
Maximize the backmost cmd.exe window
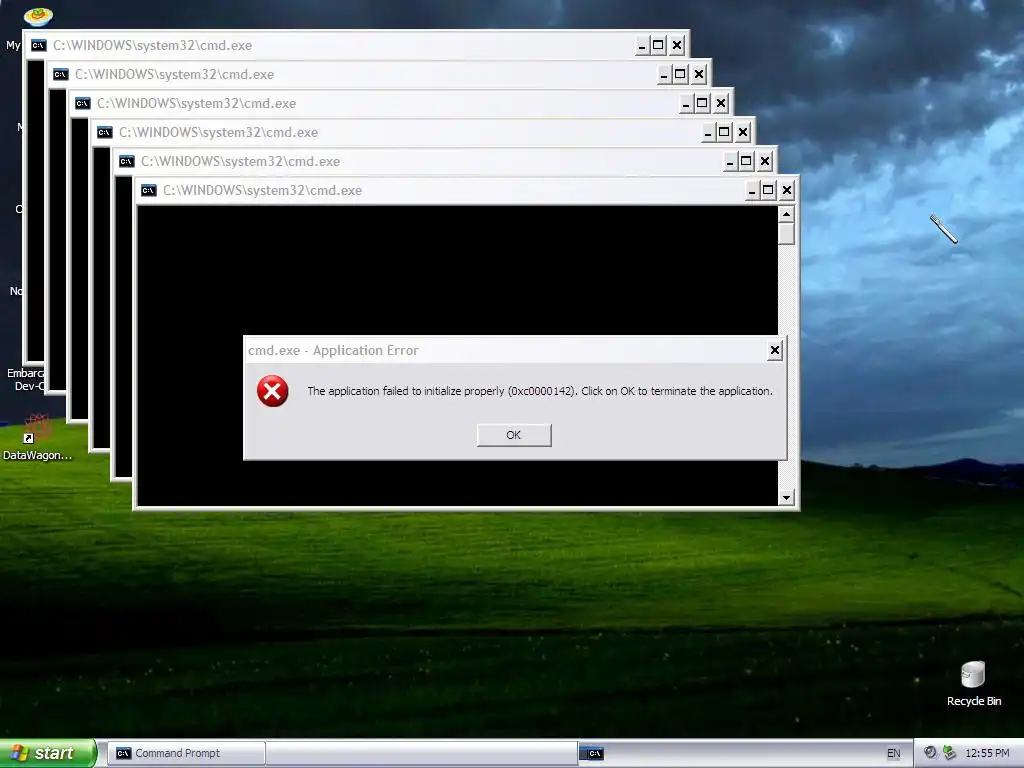(658, 46)
